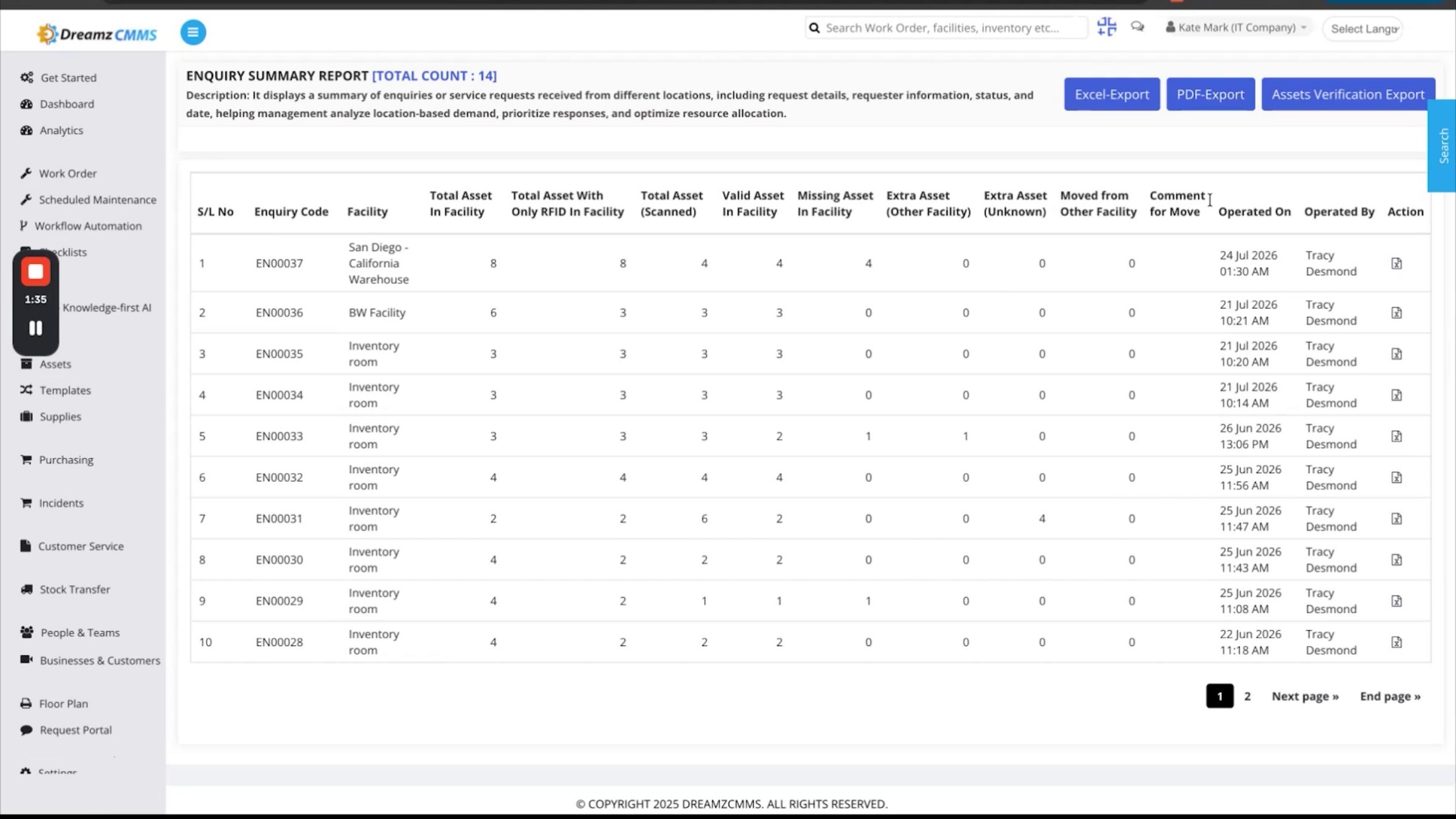Click the search magnifier icon in header
The image size is (1456, 819).
tap(815, 28)
